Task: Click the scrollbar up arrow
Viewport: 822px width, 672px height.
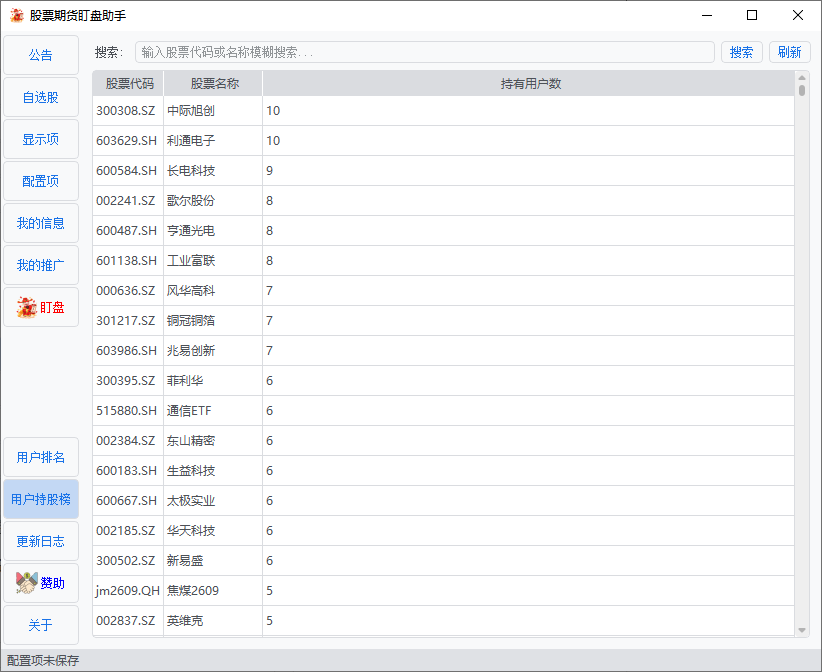Action: (802, 78)
